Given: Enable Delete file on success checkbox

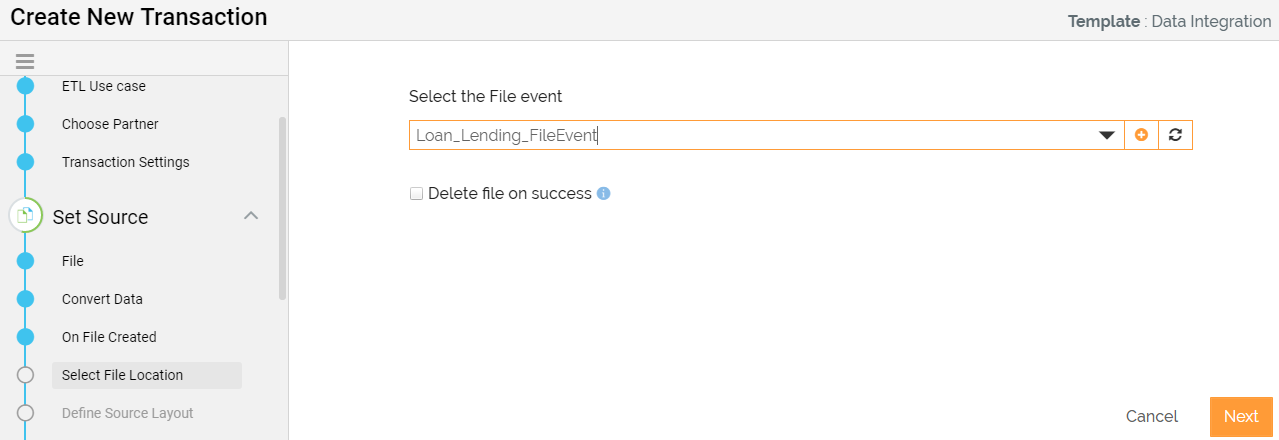Looking at the screenshot, I should [x=417, y=194].
